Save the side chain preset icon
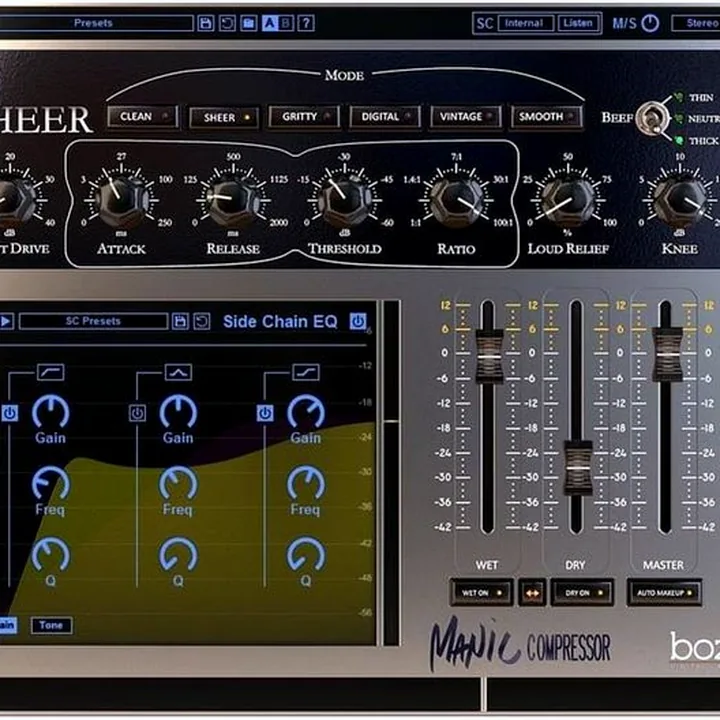This screenshot has height=720, width=720. (180, 321)
